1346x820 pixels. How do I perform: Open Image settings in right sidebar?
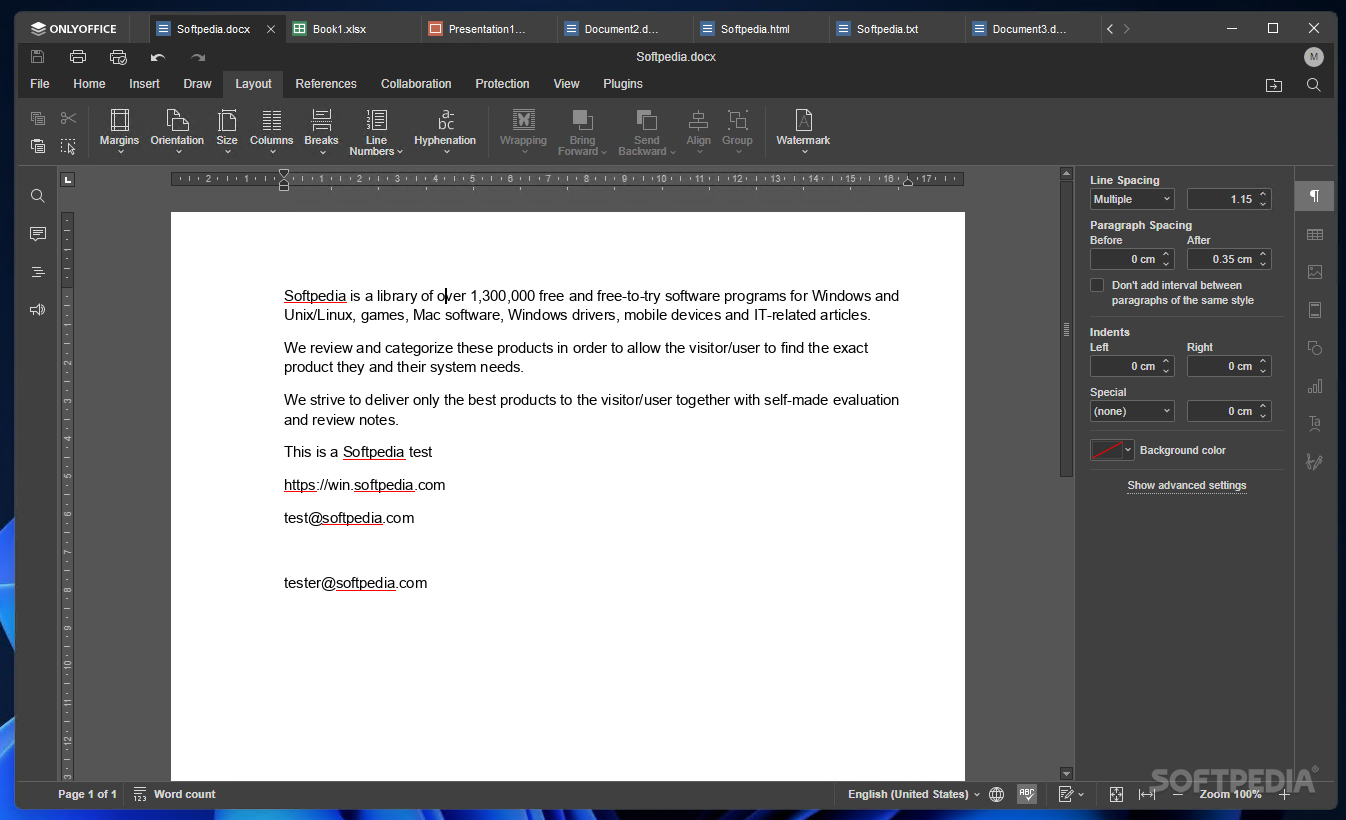coord(1314,272)
